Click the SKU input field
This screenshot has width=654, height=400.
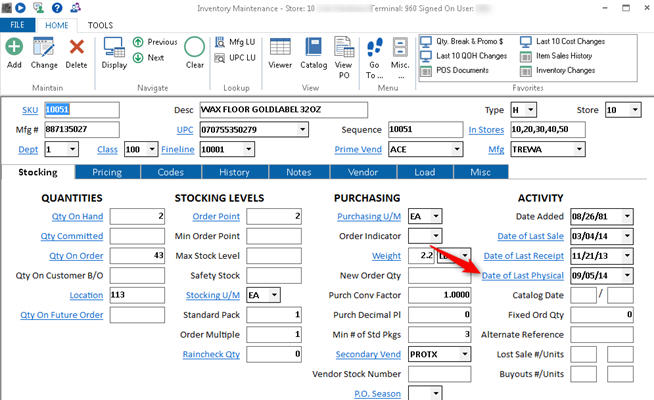[x=81, y=109]
